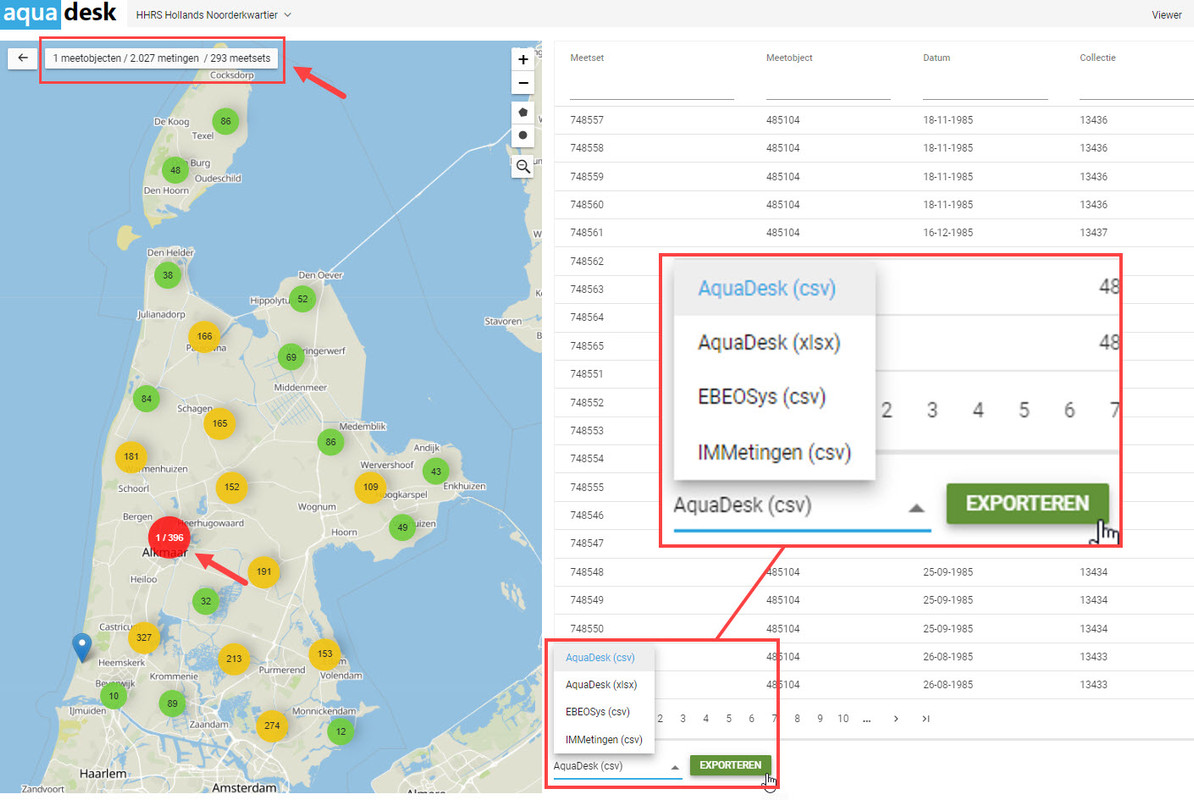Click the yellow 165 cluster near Schagen
The height and width of the screenshot is (800, 1194).
pos(219,423)
